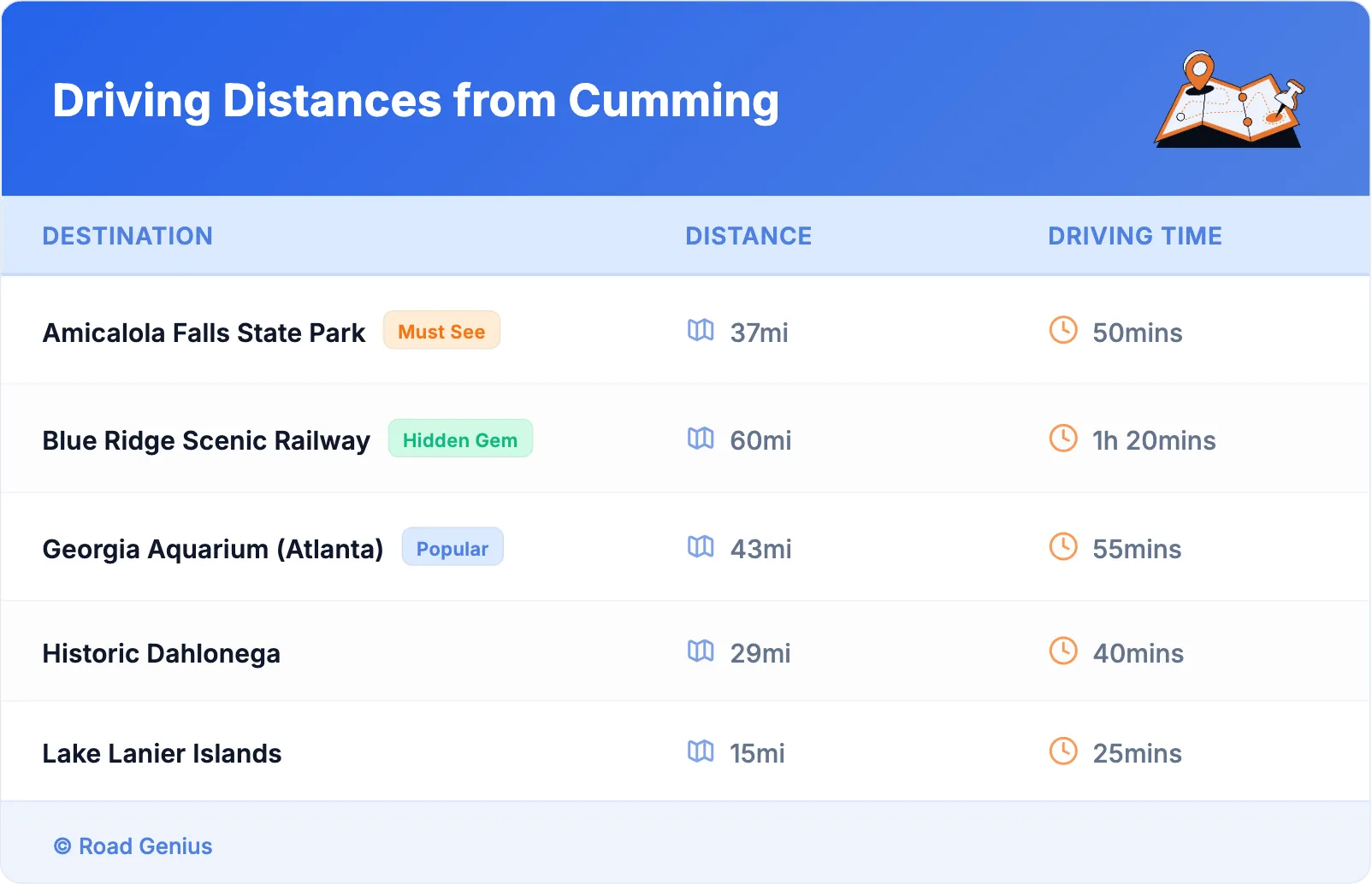Viewport: 1372px width, 884px height.
Task: Click the 55mins driving time
Action: coord(1137,549)
